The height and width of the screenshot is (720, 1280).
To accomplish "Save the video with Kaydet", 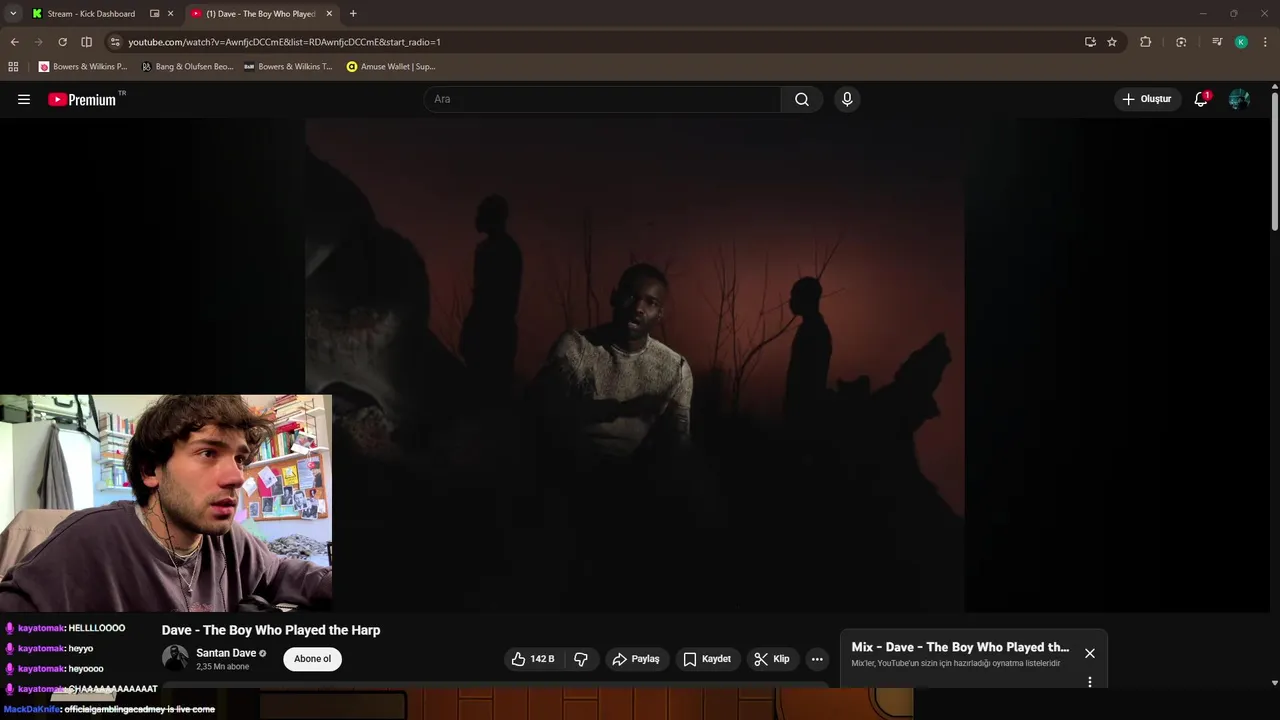I will pyautogui.click(x=707, y=659).
